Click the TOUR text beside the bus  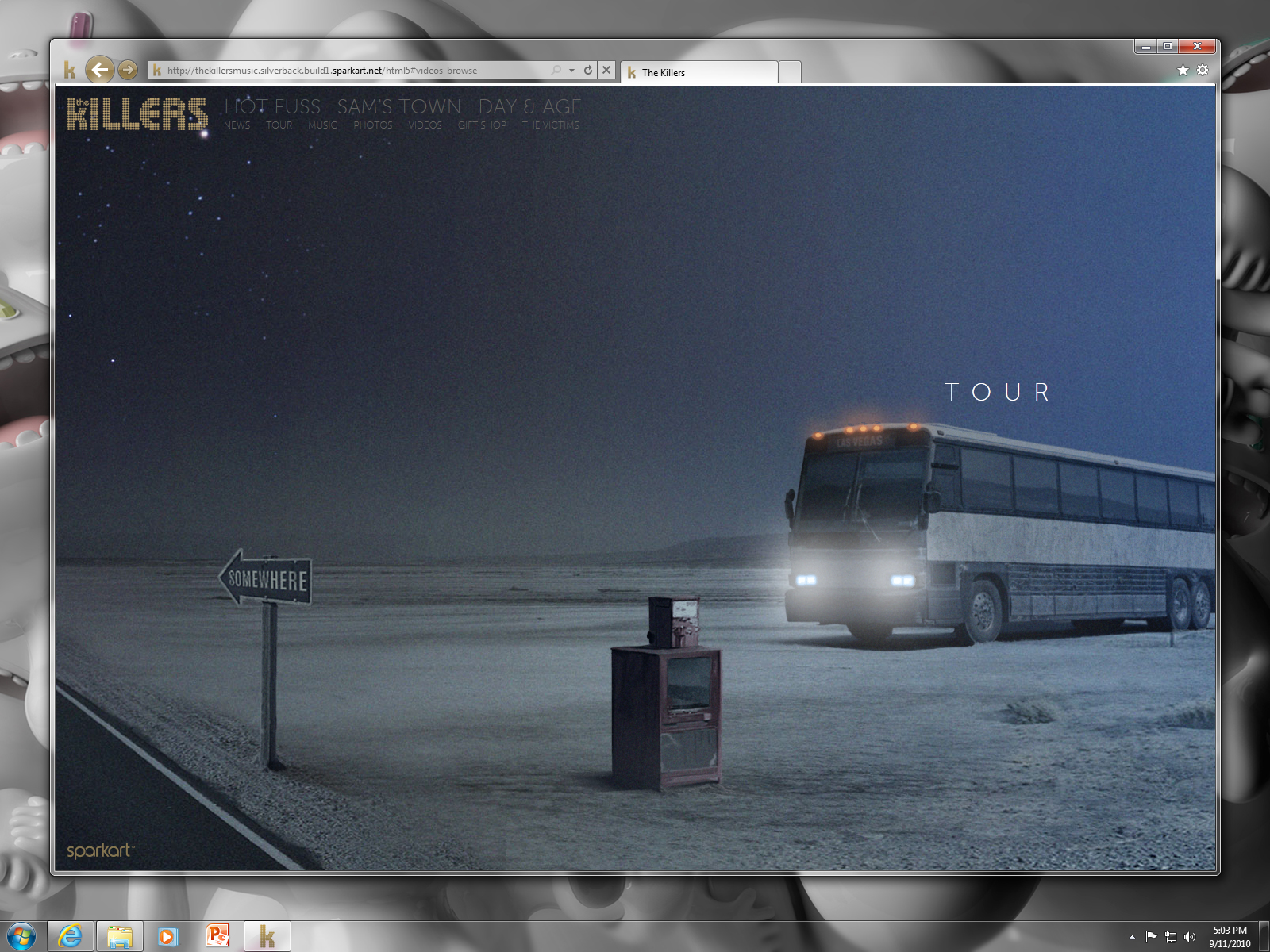coord(998,392)
